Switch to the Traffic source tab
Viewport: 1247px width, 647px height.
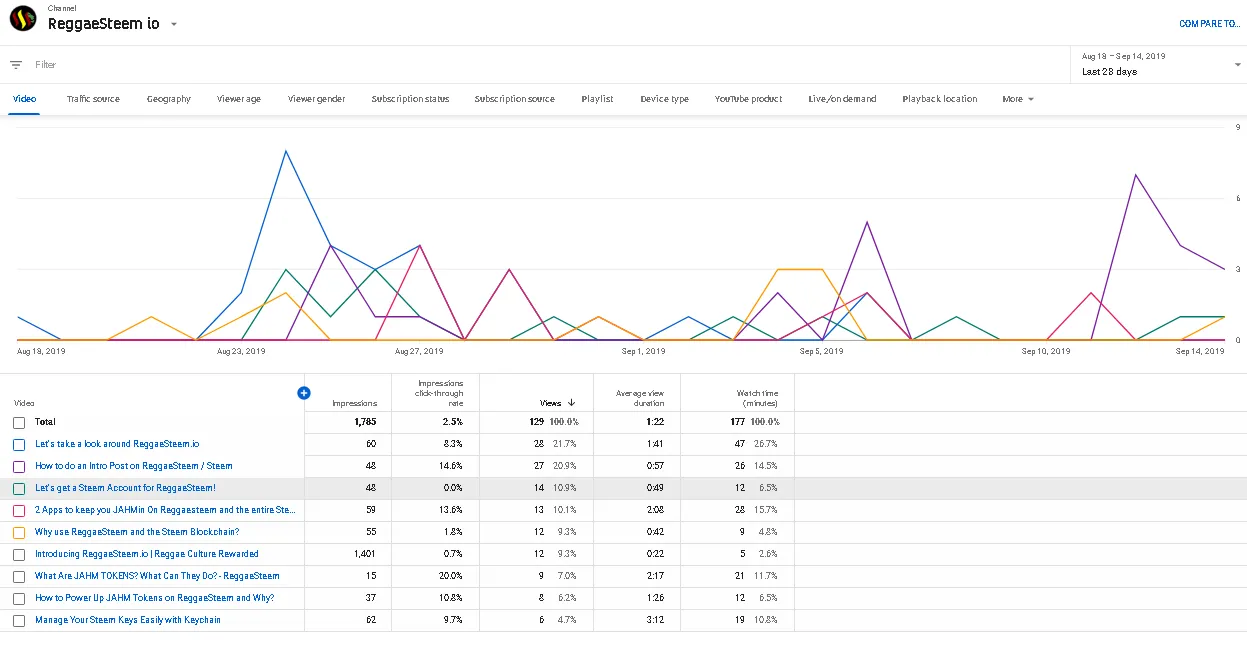(x=93, y=99)
